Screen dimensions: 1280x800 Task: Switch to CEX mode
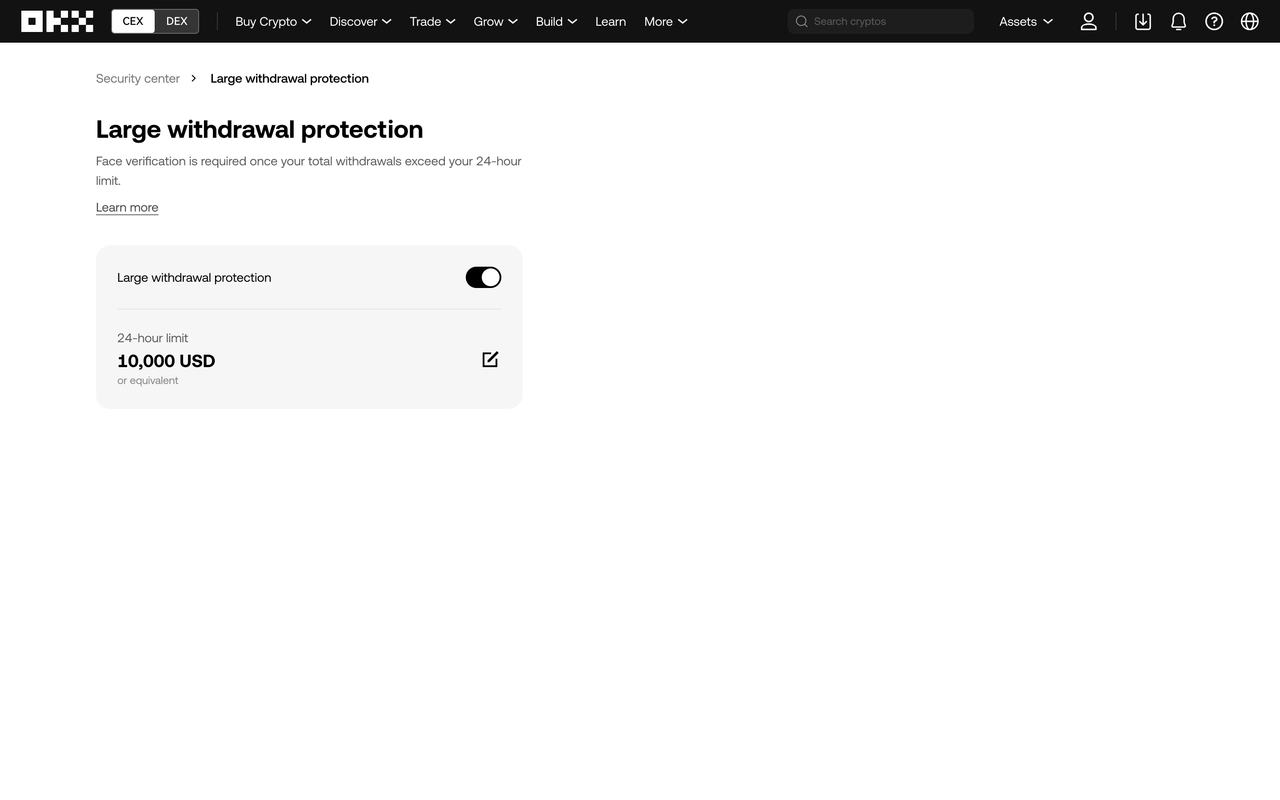133,21
